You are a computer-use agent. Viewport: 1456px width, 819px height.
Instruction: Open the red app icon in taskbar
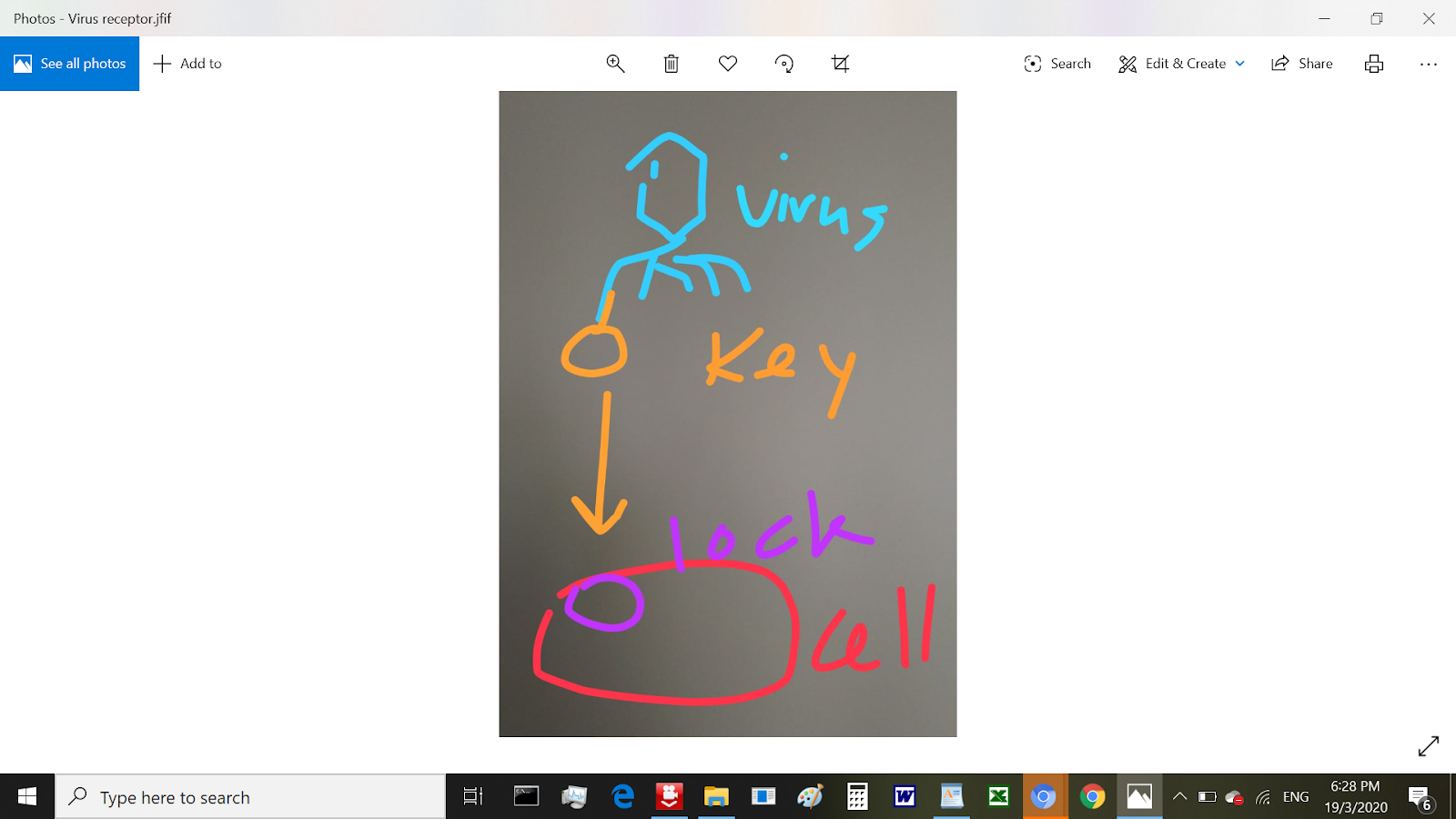pos(670,797)
